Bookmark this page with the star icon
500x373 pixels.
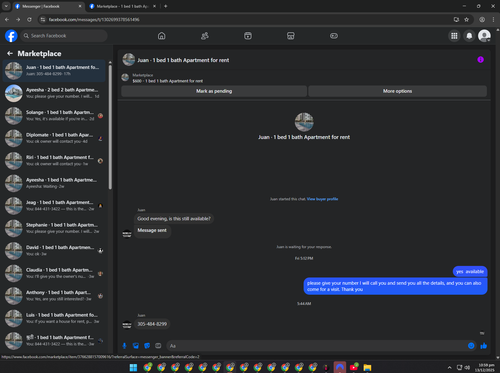click(x=467, y=20)
